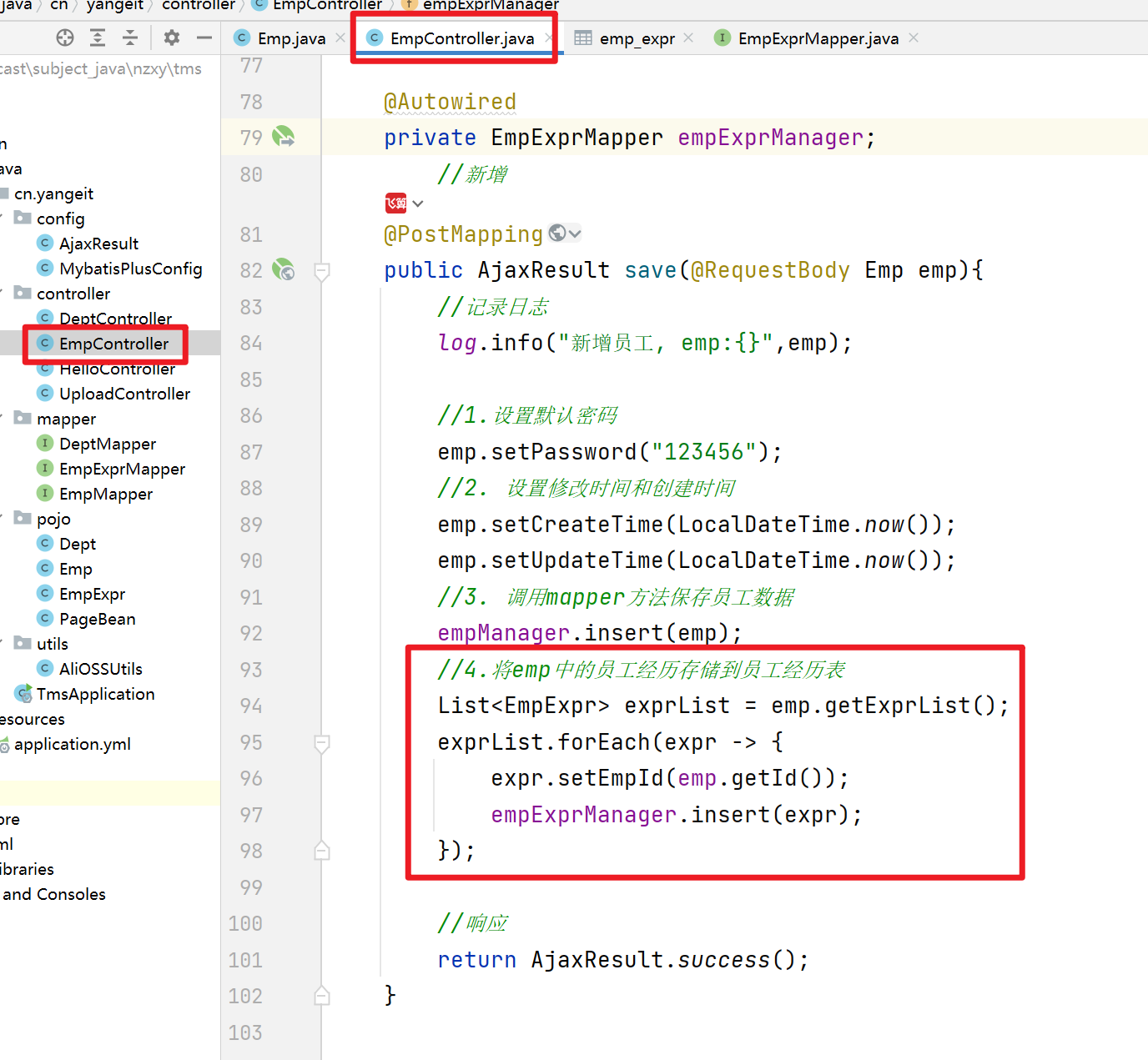Collapse save method using line 82 fold marker
Image resolution: width=1148 pixels, height=1060 pixels.
pyautogui.click(x=321, y=270)
